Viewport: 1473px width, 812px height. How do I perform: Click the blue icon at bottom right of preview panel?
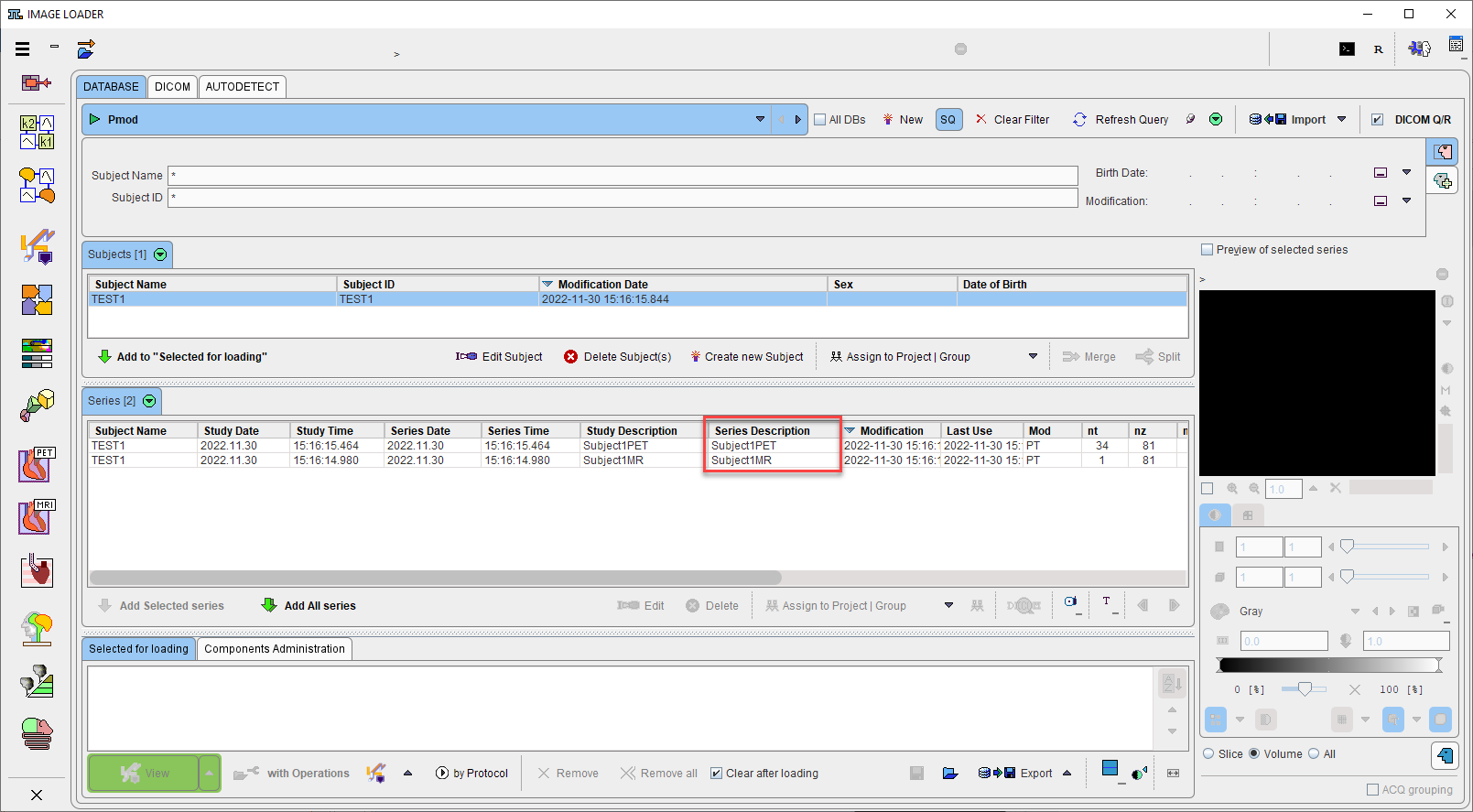click(x=1445, y=755)
